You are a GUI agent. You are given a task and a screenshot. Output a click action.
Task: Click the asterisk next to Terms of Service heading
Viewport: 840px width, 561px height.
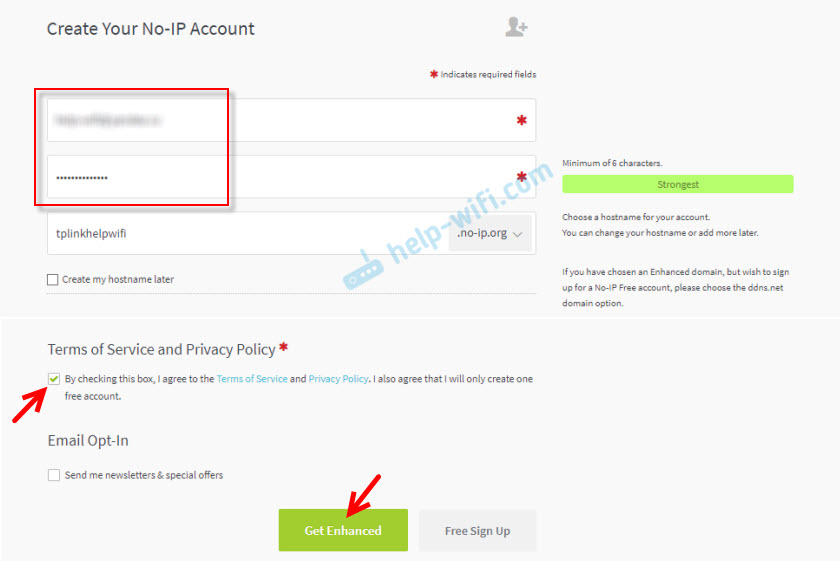(x=283, y=348)
